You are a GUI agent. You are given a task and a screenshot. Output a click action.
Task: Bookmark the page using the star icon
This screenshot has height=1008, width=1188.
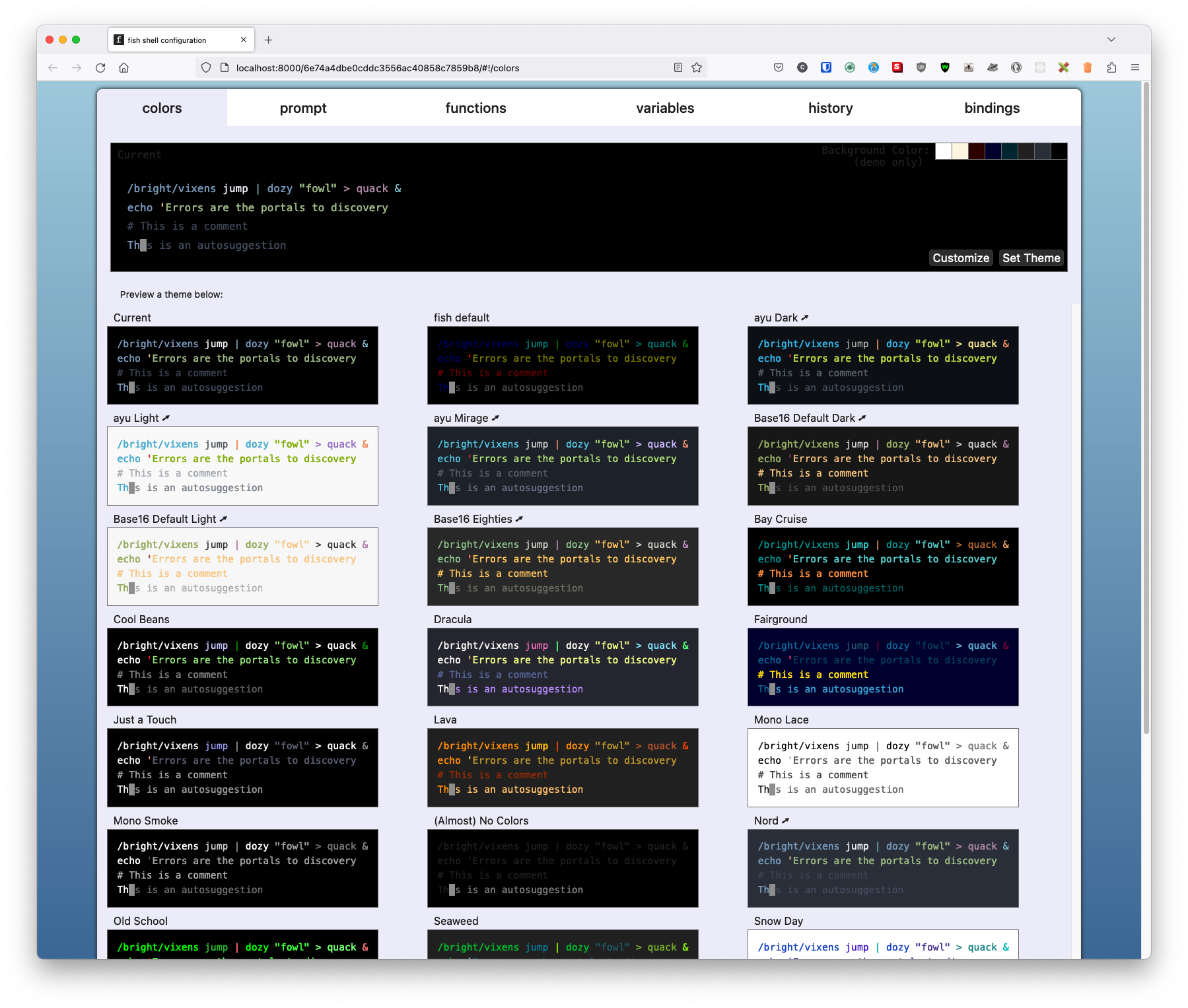[x=697, y=67]
